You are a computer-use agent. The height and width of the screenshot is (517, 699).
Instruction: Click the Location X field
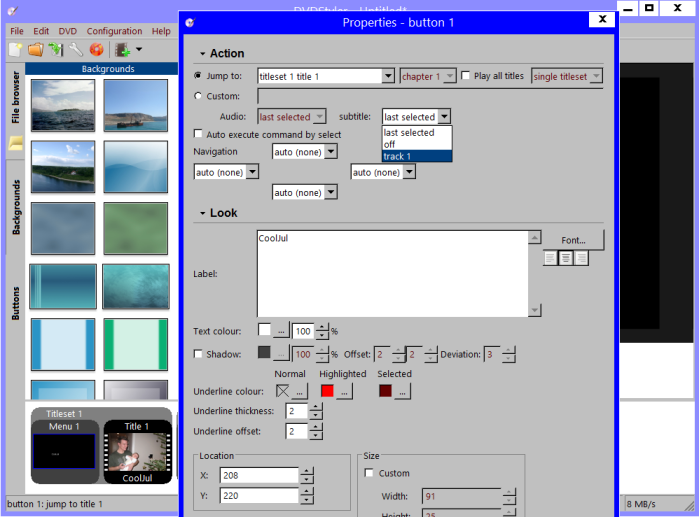[259, 475]
